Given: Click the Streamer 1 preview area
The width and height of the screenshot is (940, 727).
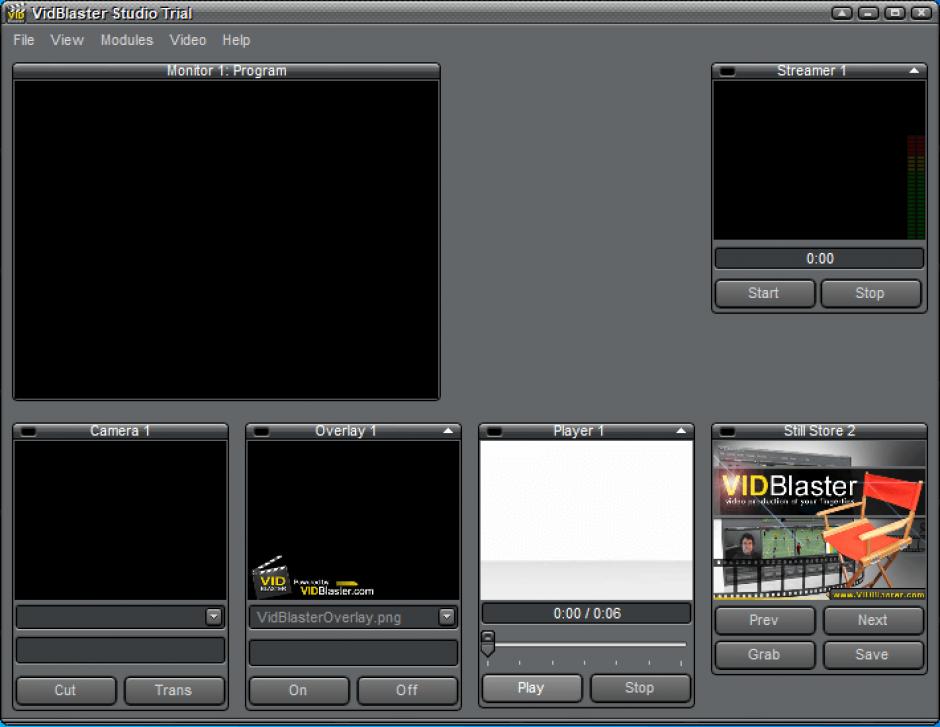Looking at the screenshot, I should click(x=819, y=160).
